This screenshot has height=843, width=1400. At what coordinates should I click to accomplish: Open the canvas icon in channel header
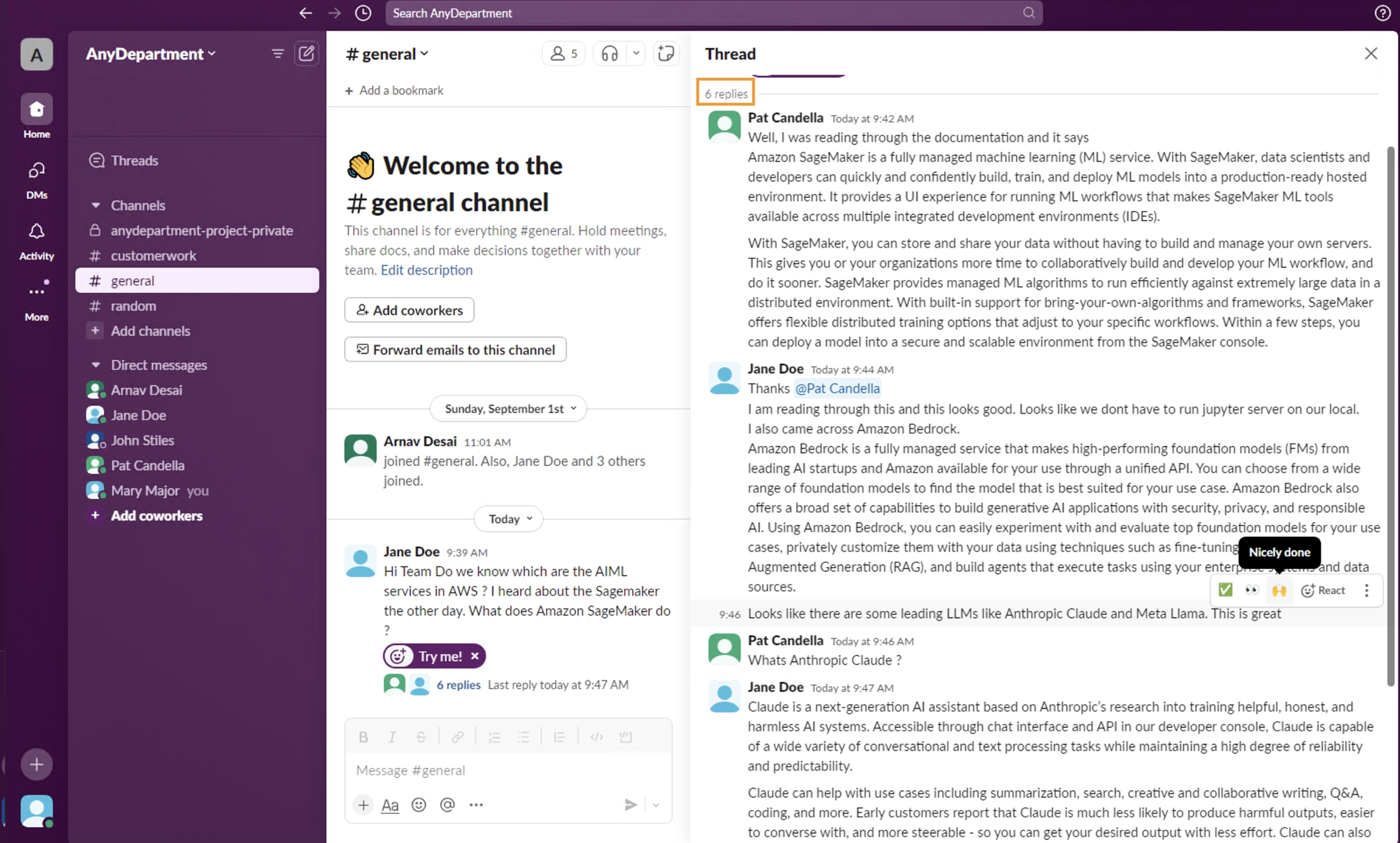(665, 54)
